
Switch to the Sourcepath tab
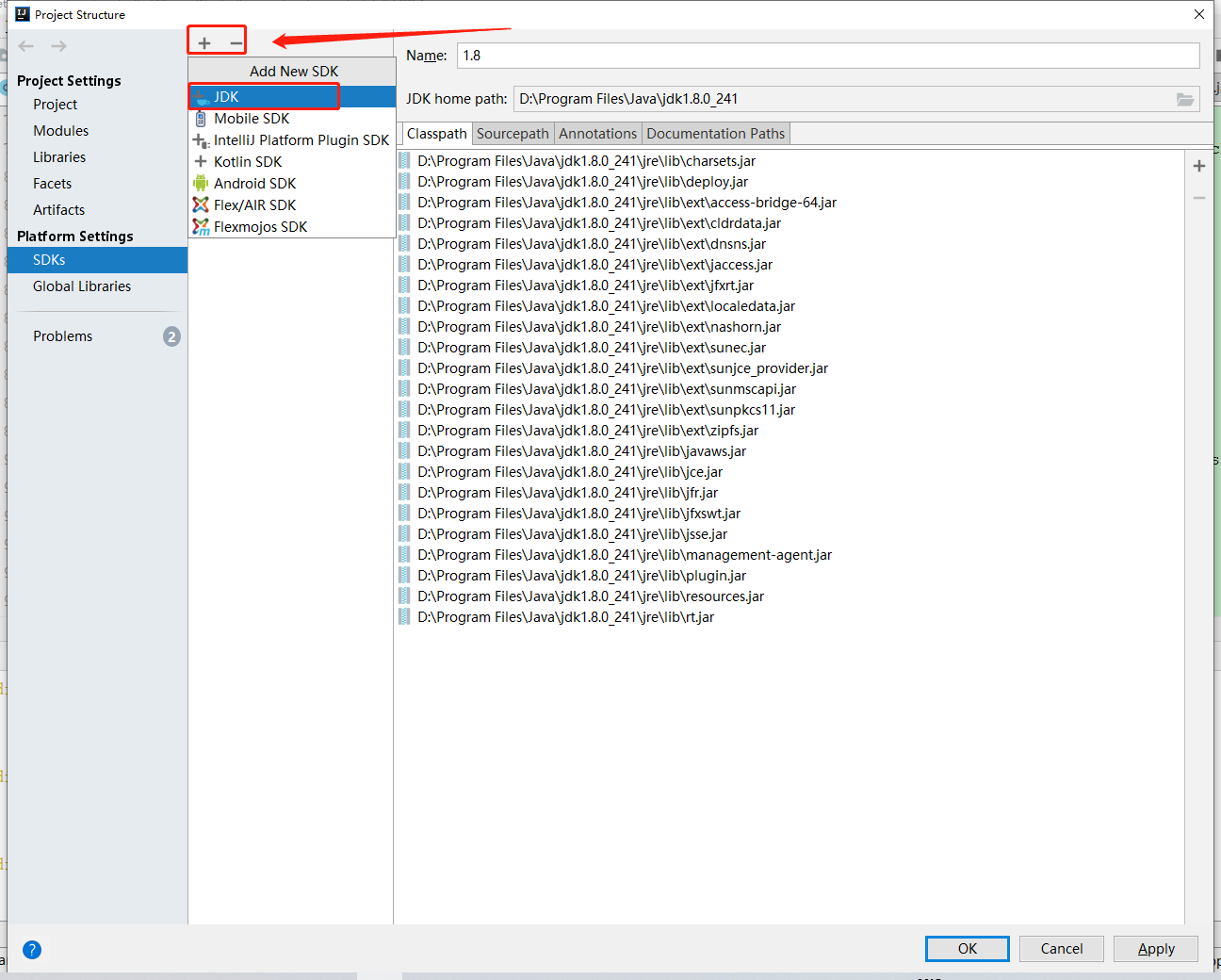513,134
